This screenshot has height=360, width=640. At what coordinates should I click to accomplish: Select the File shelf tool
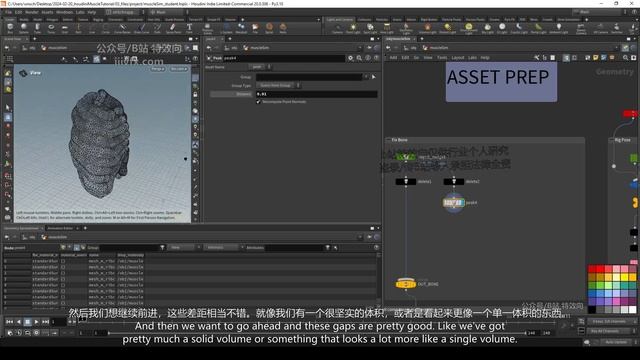pos(255,28)
